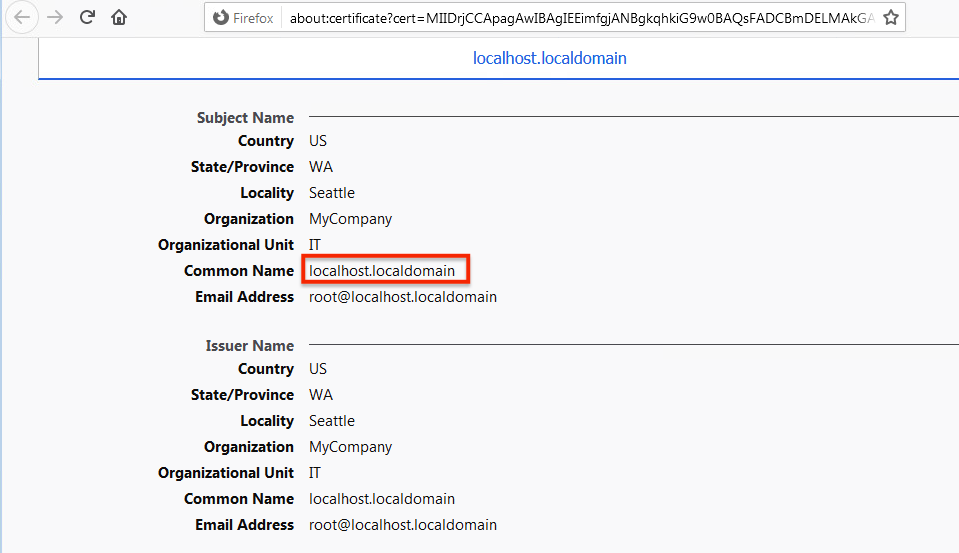Click the Subject Name section heading
Viewport: 959px width, 553px height.
tap(245, 118)
